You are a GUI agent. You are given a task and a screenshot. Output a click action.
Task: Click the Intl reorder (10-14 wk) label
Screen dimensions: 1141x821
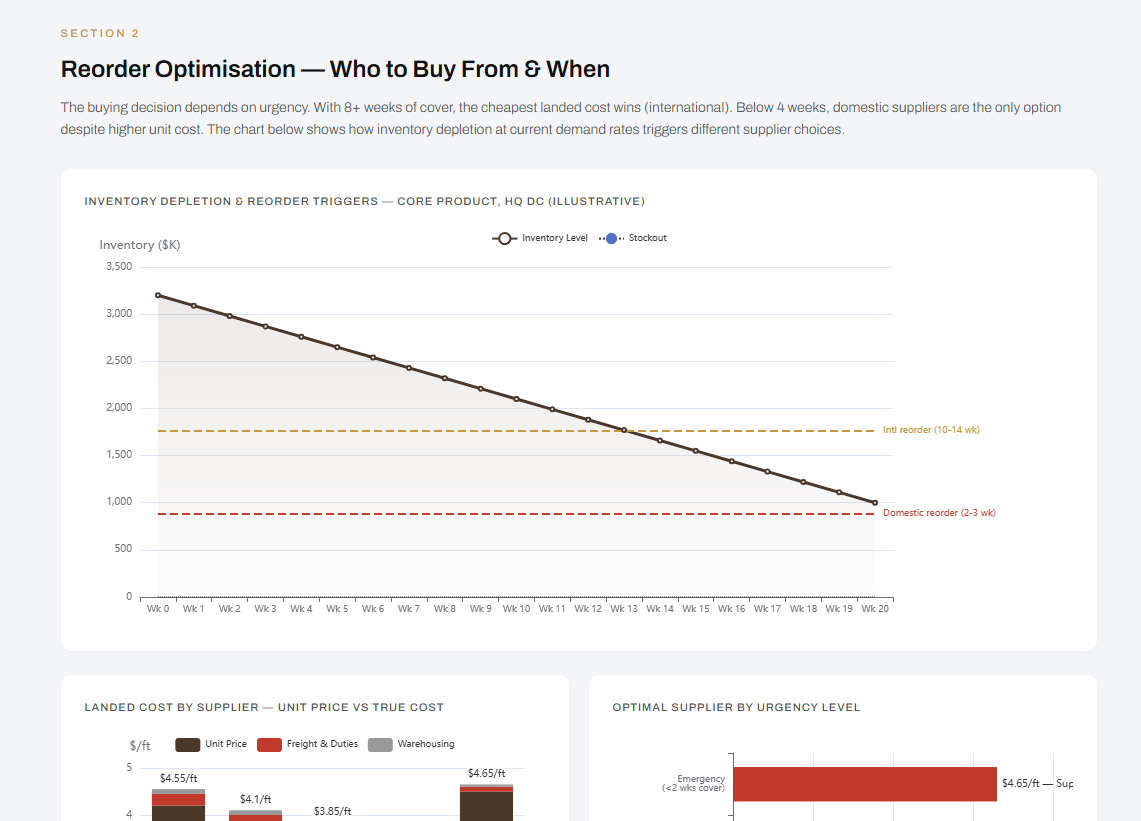pos(931,430)
